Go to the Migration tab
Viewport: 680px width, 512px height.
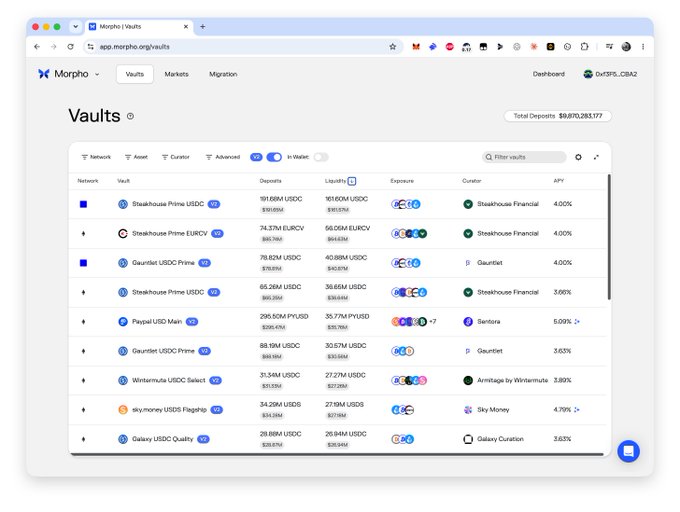pos(223,74)
